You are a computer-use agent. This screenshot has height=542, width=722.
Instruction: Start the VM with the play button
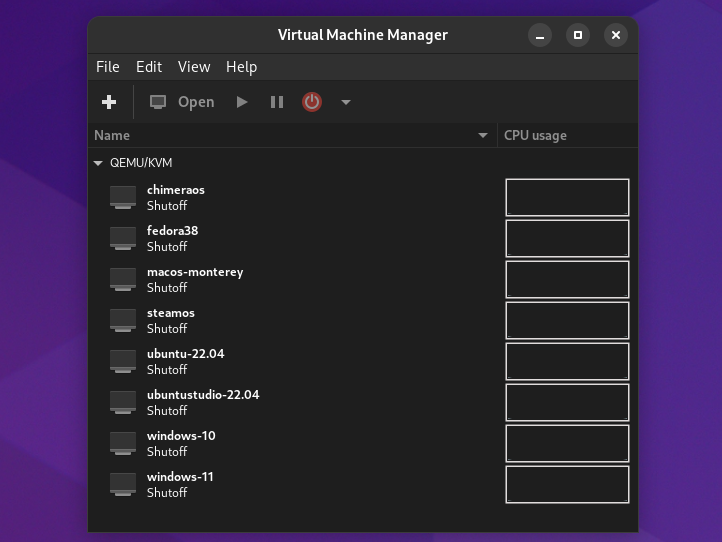pos(242,102)
